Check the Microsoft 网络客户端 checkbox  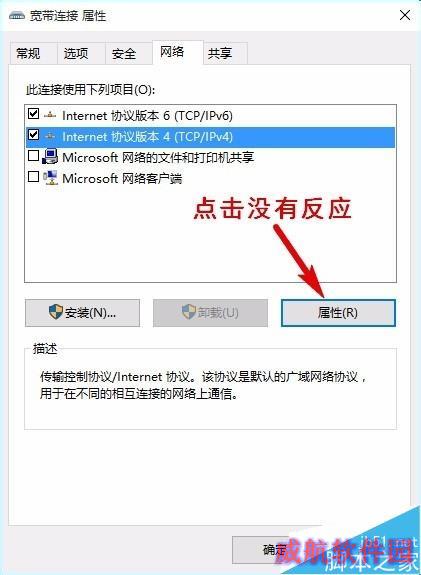(33, 177)
